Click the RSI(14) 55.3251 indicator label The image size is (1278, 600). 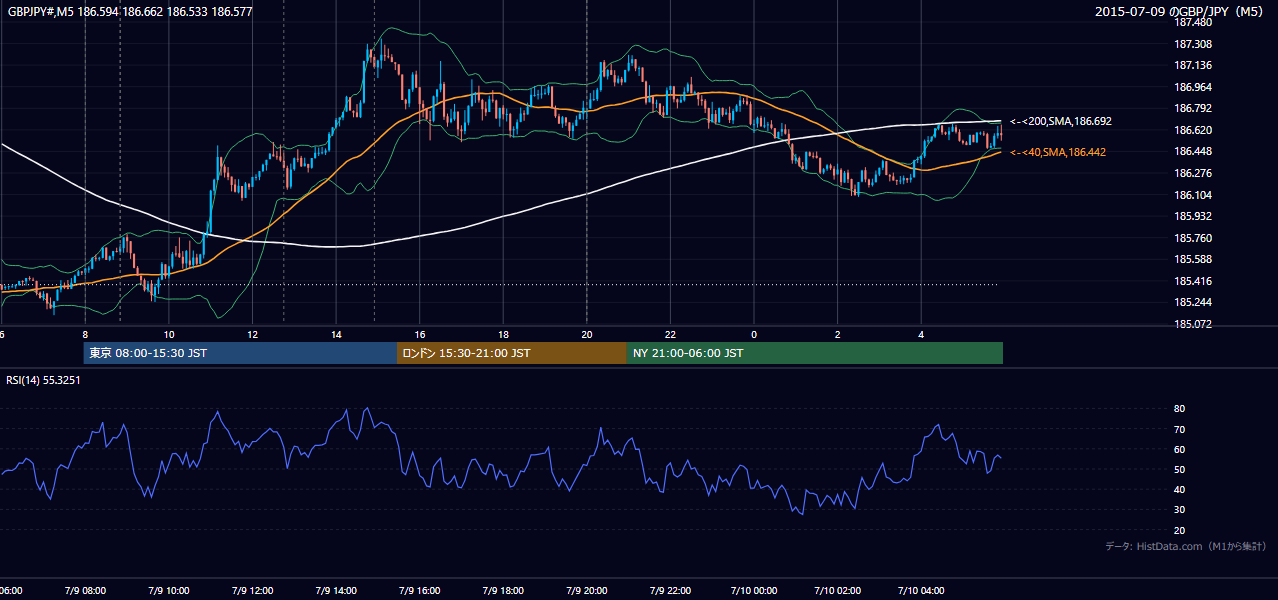point(43,380)
